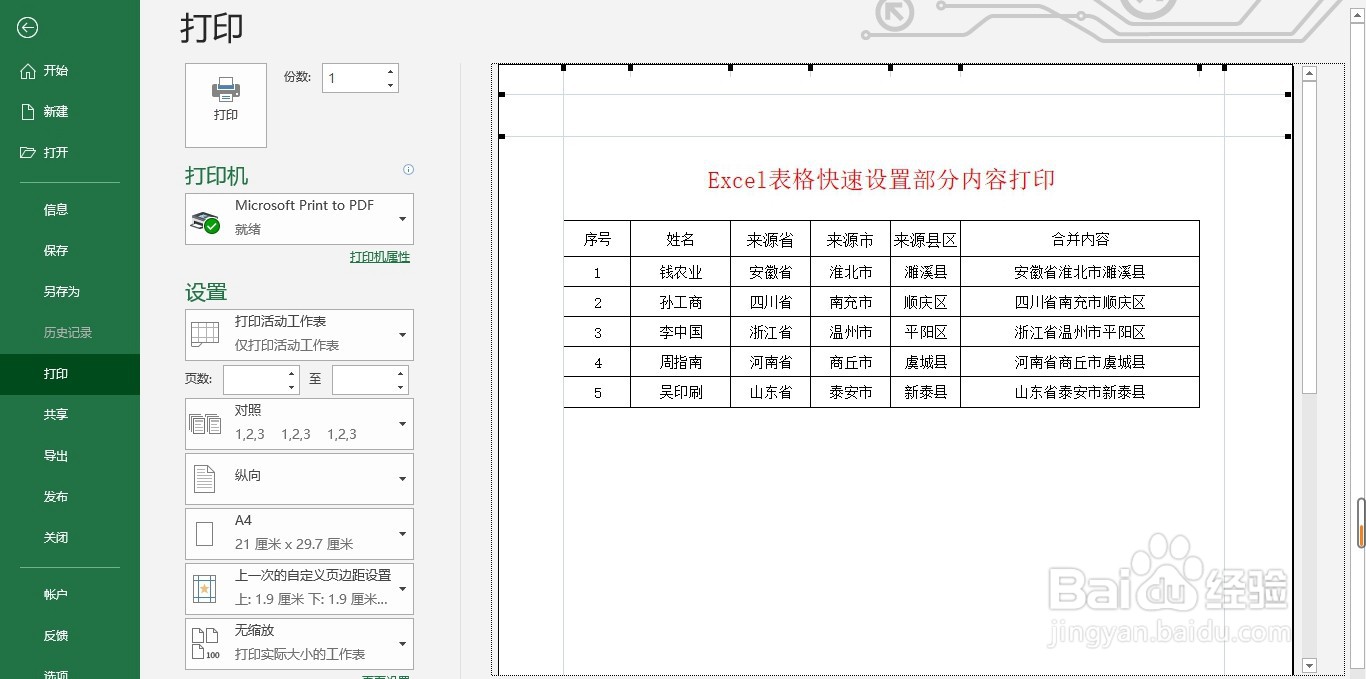
Task: Switch to the 开始 sidebar item
Action: (54, 70)
